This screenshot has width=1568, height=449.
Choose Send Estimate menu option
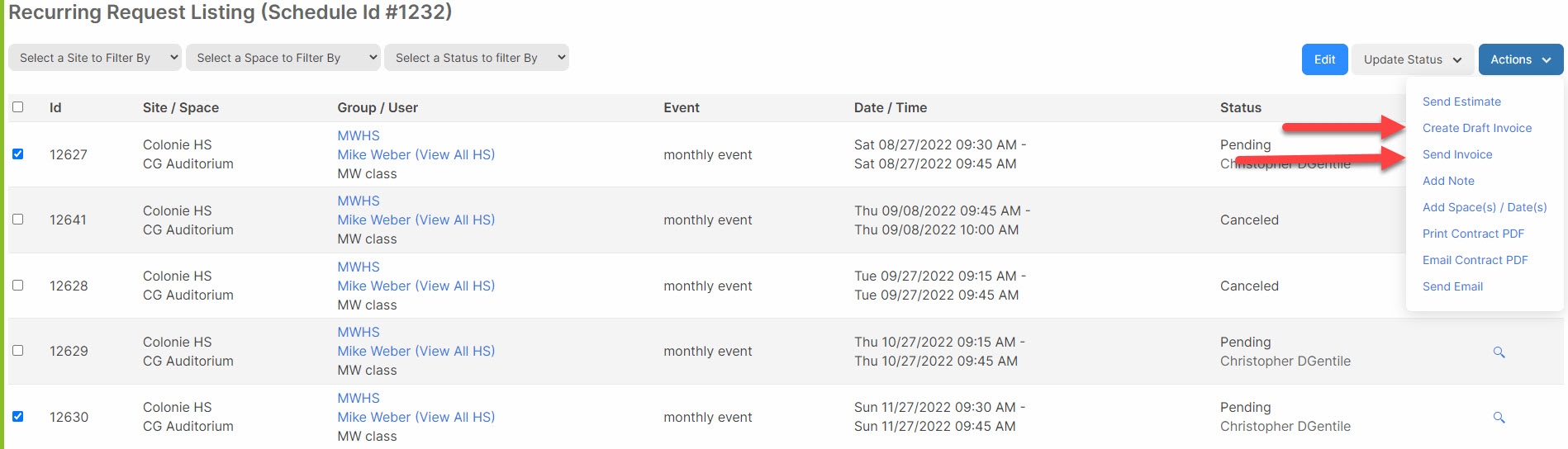(1461, 102)
